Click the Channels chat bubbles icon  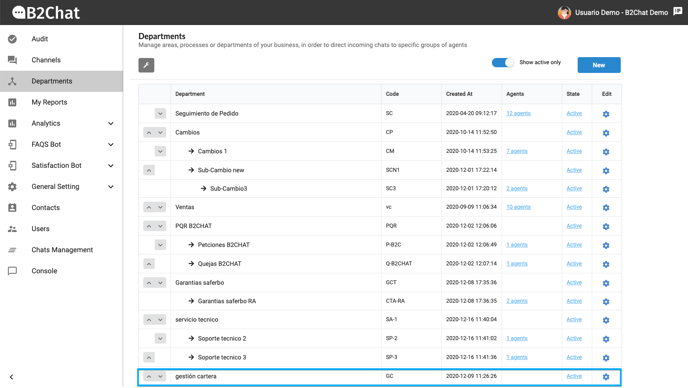[x=12, y=60]
